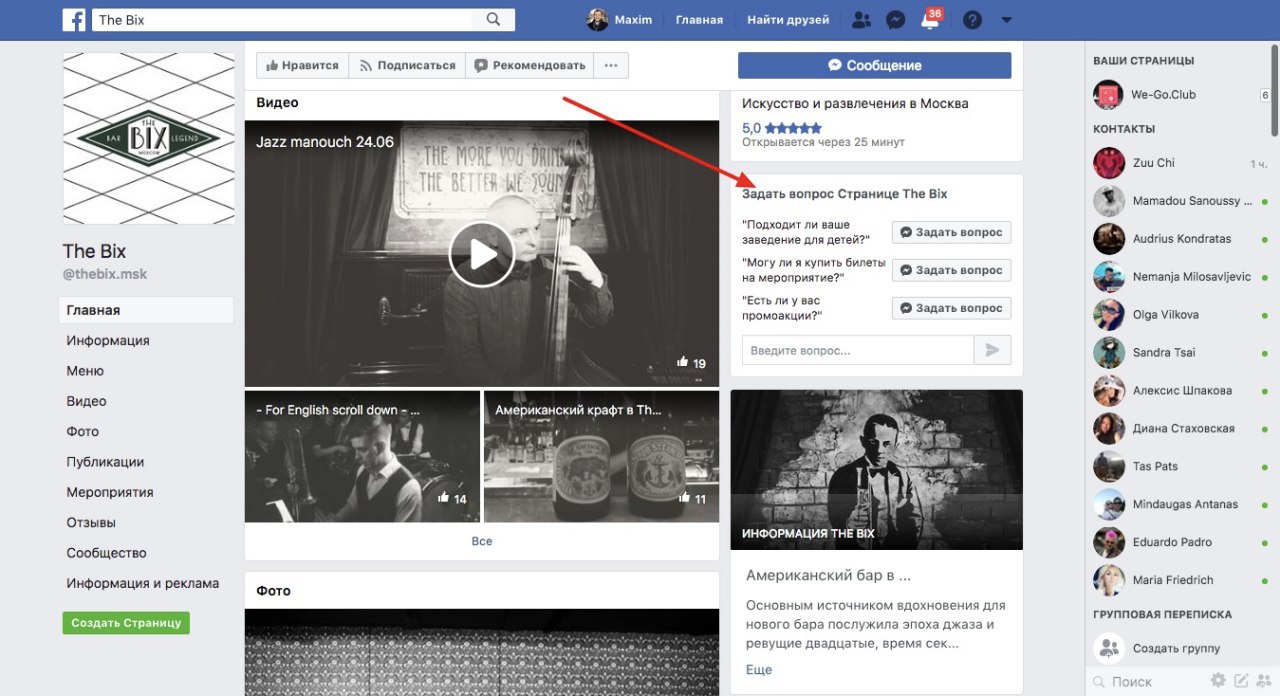
Task: Open chat with Maria Friedrich
Action: coord(1178,581)
